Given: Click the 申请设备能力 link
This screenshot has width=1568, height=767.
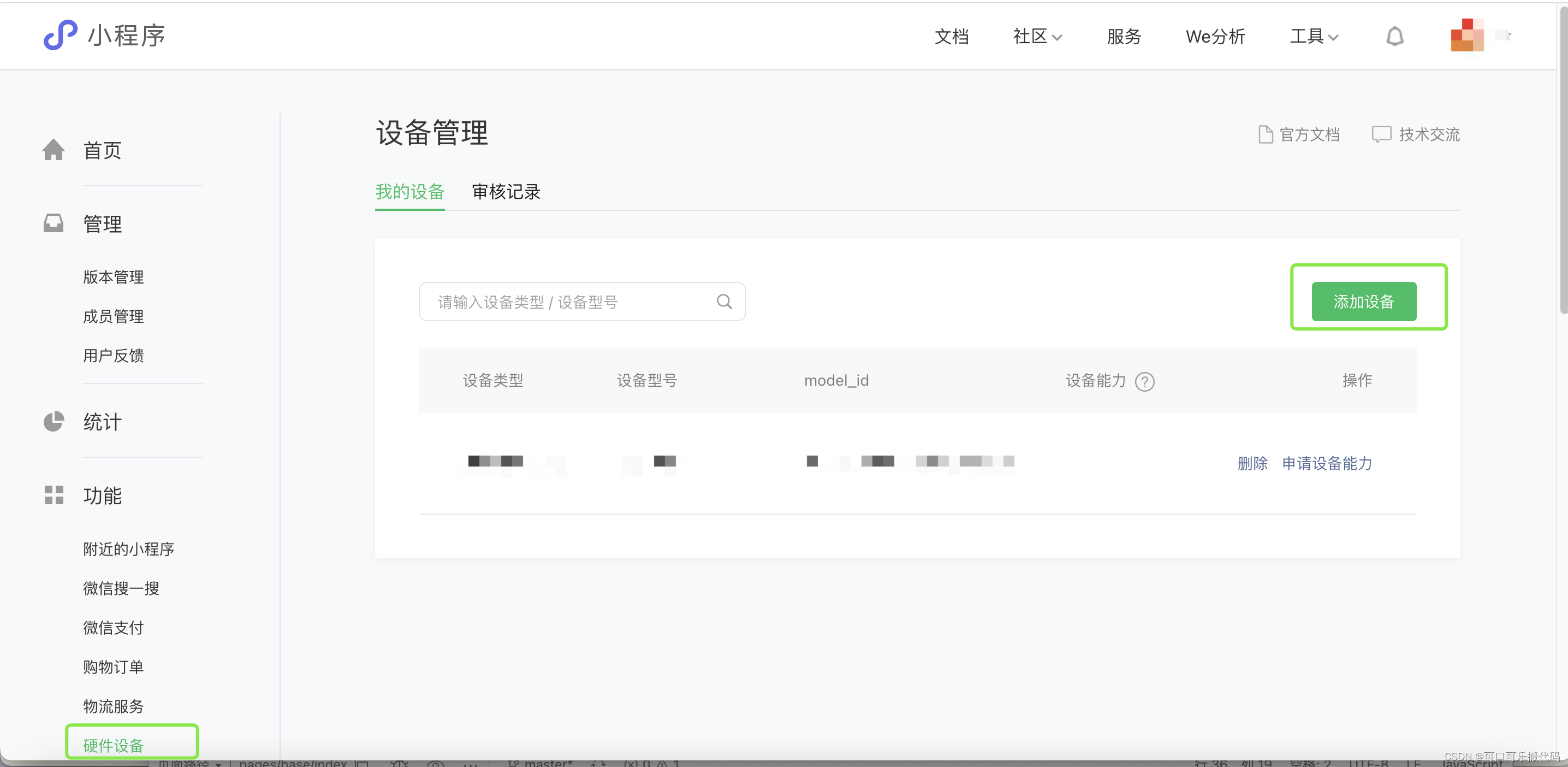Looking at the screenshot, I should click(x=1327, y=464).
